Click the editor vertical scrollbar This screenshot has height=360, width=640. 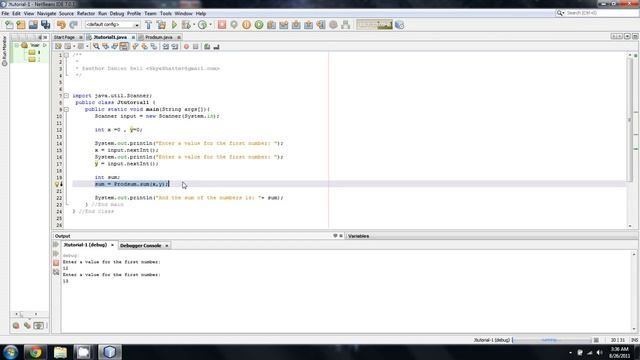click(630, 120)
